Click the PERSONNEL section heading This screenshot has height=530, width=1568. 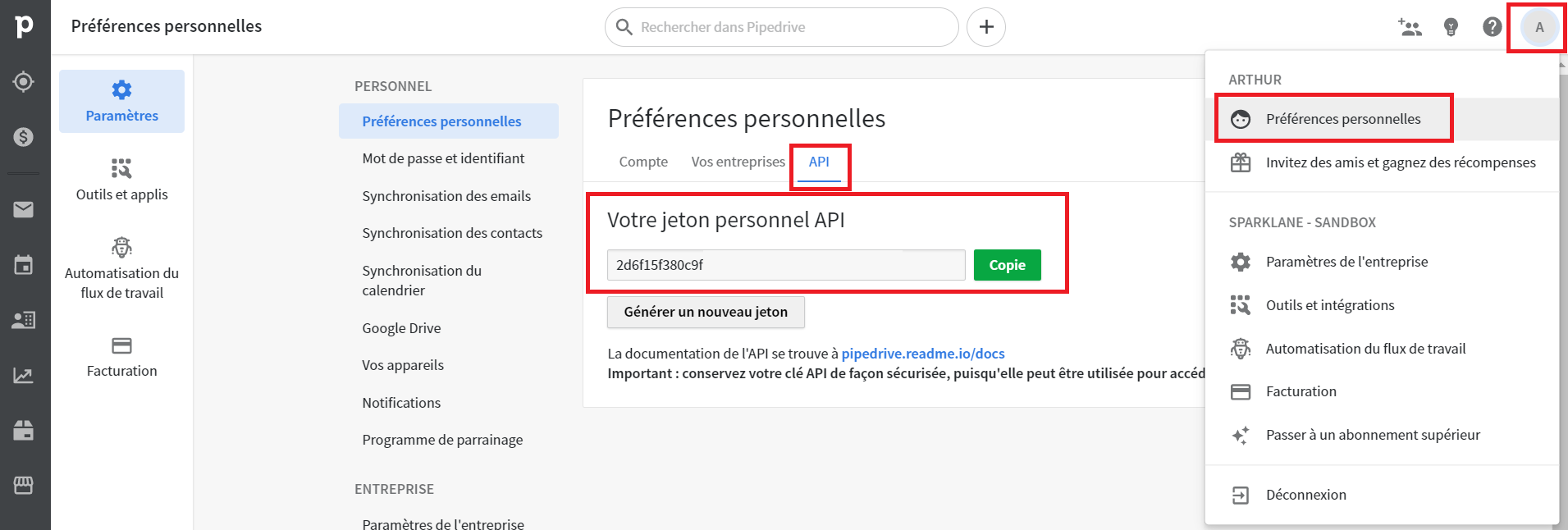pos(393,86)
